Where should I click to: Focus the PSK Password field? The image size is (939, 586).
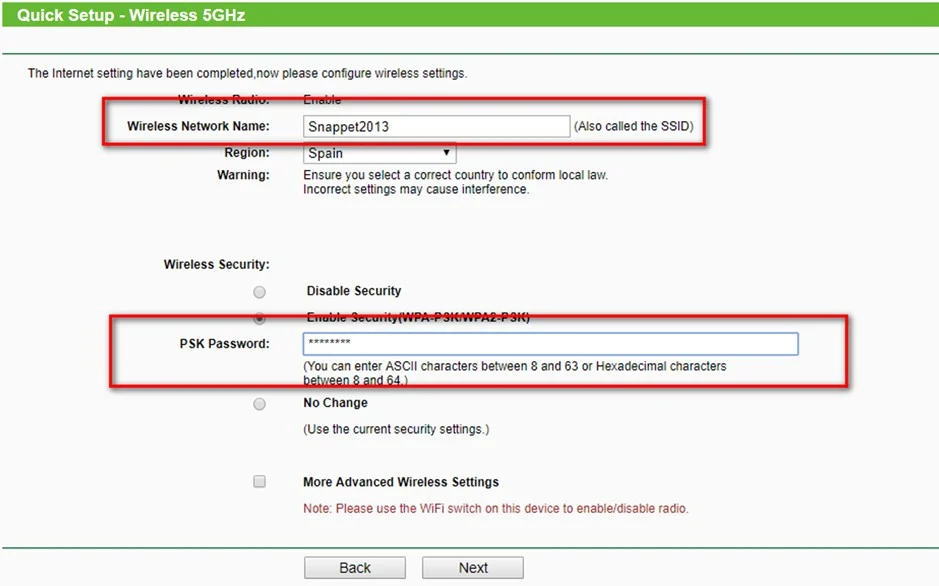click(550, 344)
